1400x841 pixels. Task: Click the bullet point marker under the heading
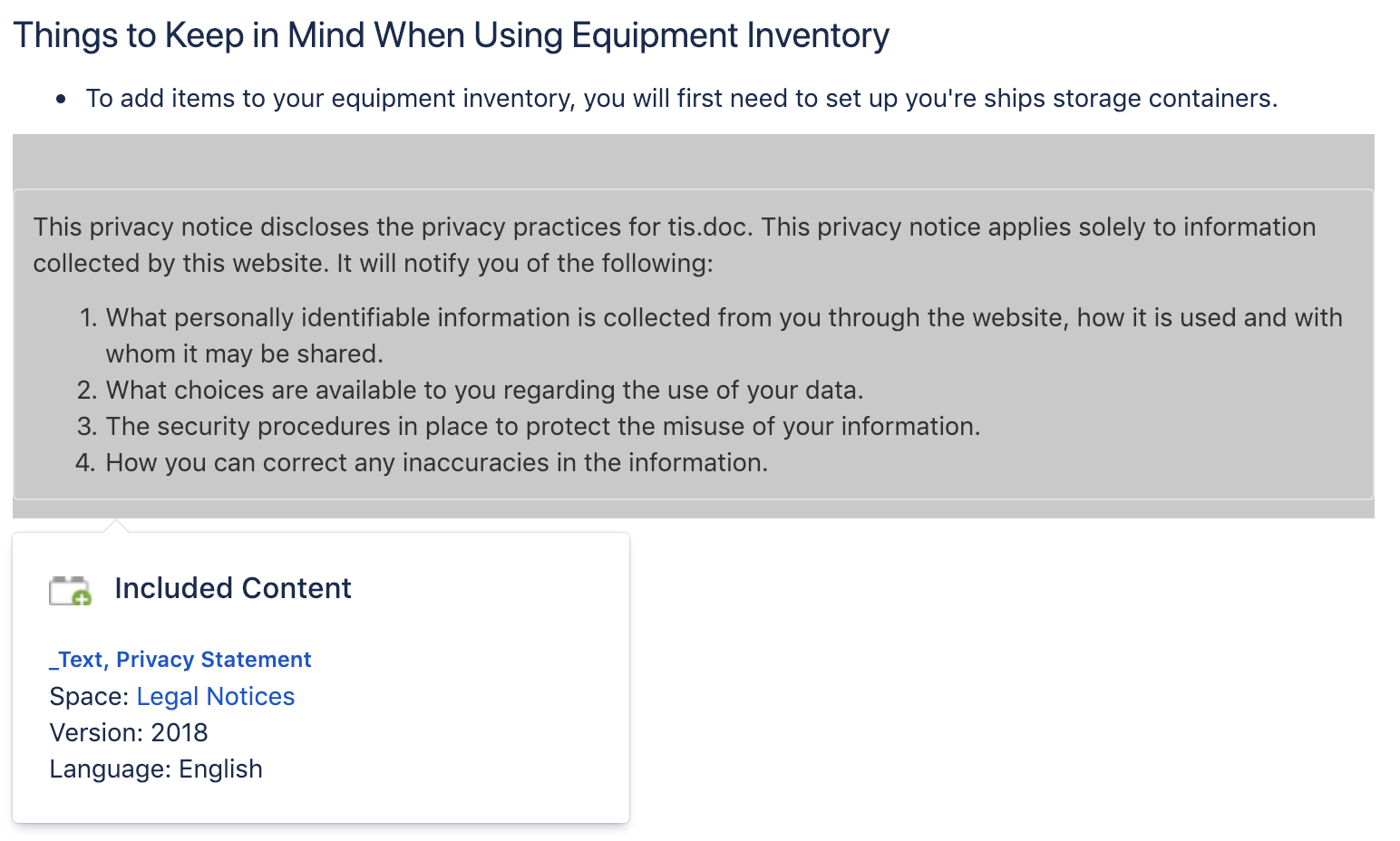coord(61,99)
